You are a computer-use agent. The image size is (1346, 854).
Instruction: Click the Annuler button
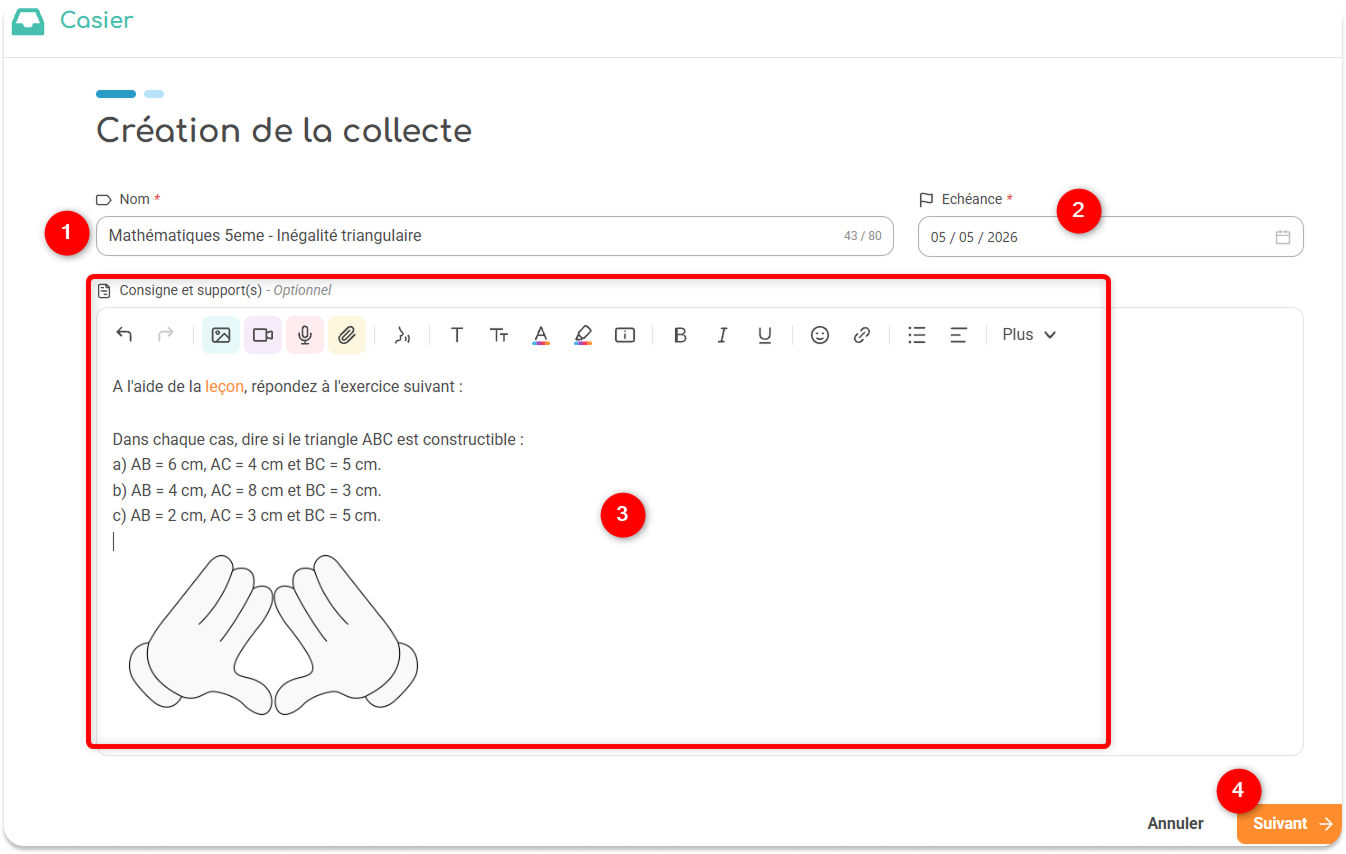[x=1175, y=824]
